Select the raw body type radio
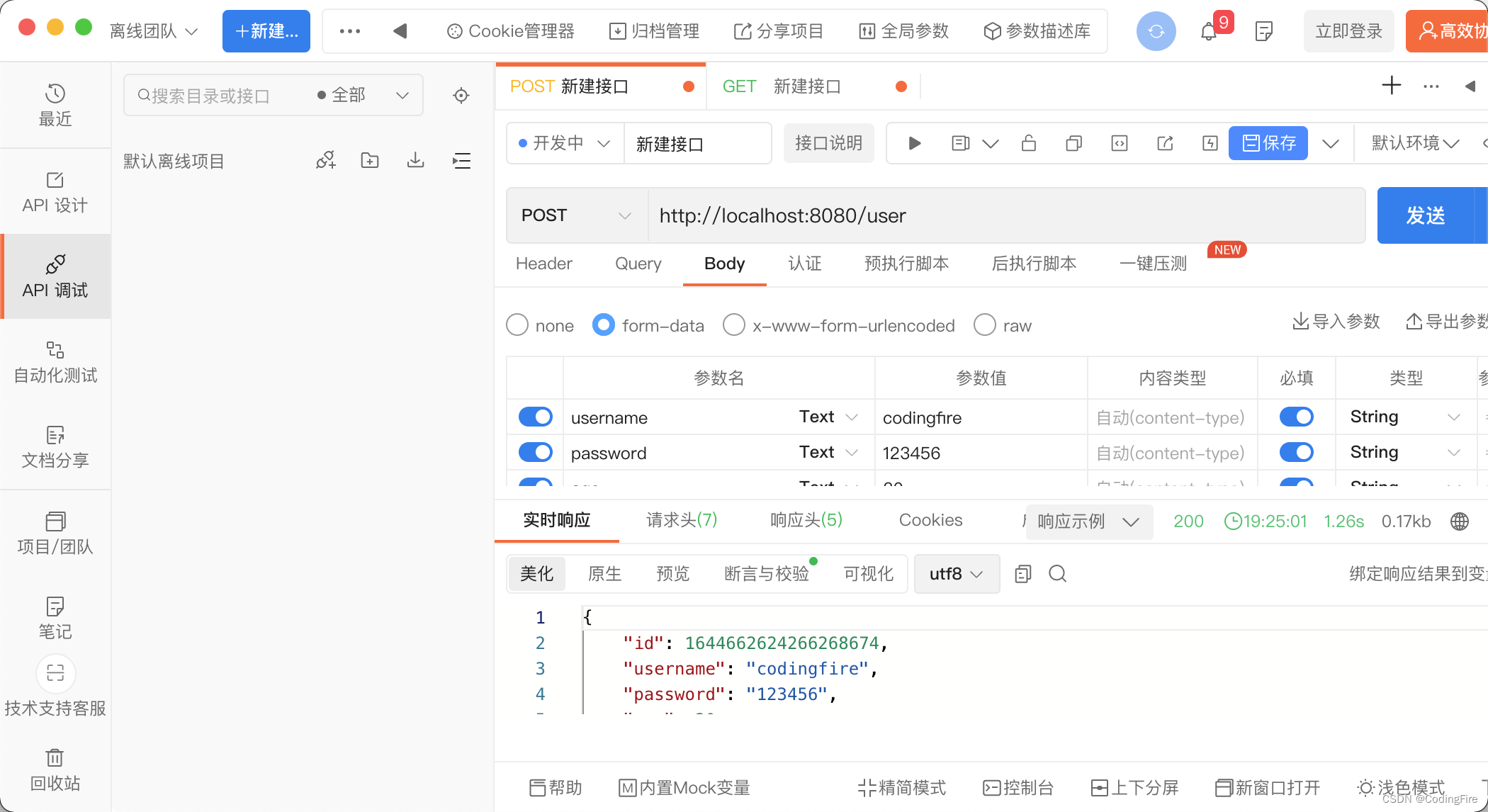 (985, 325)
